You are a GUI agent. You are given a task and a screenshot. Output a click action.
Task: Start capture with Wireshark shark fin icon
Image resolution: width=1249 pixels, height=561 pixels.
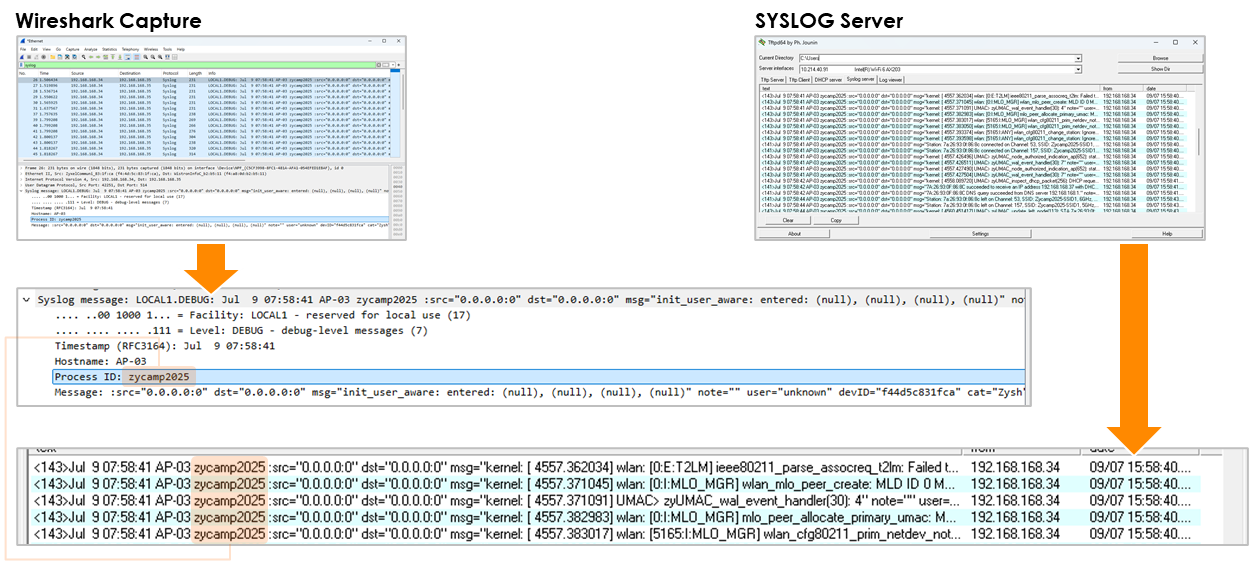(x=22, y=57)
